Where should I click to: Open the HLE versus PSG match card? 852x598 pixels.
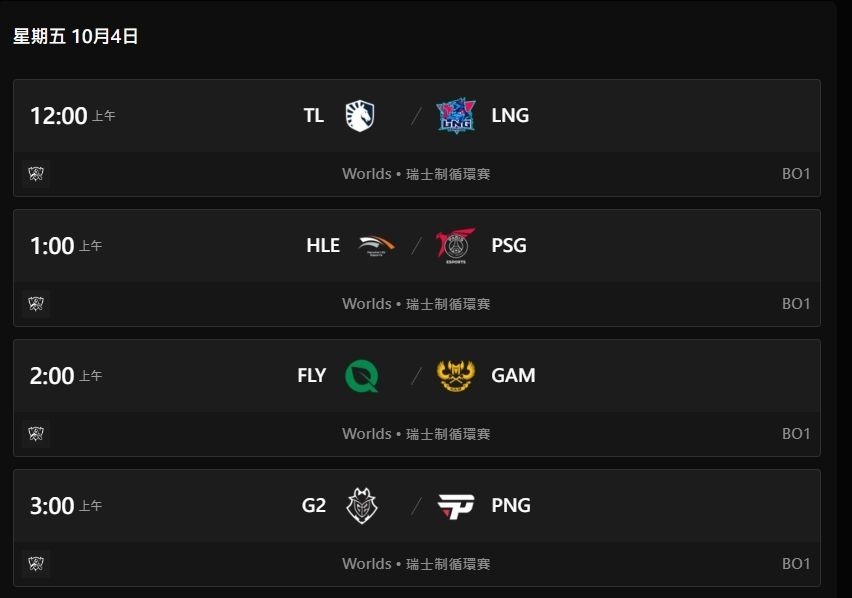tap(417, 268)
